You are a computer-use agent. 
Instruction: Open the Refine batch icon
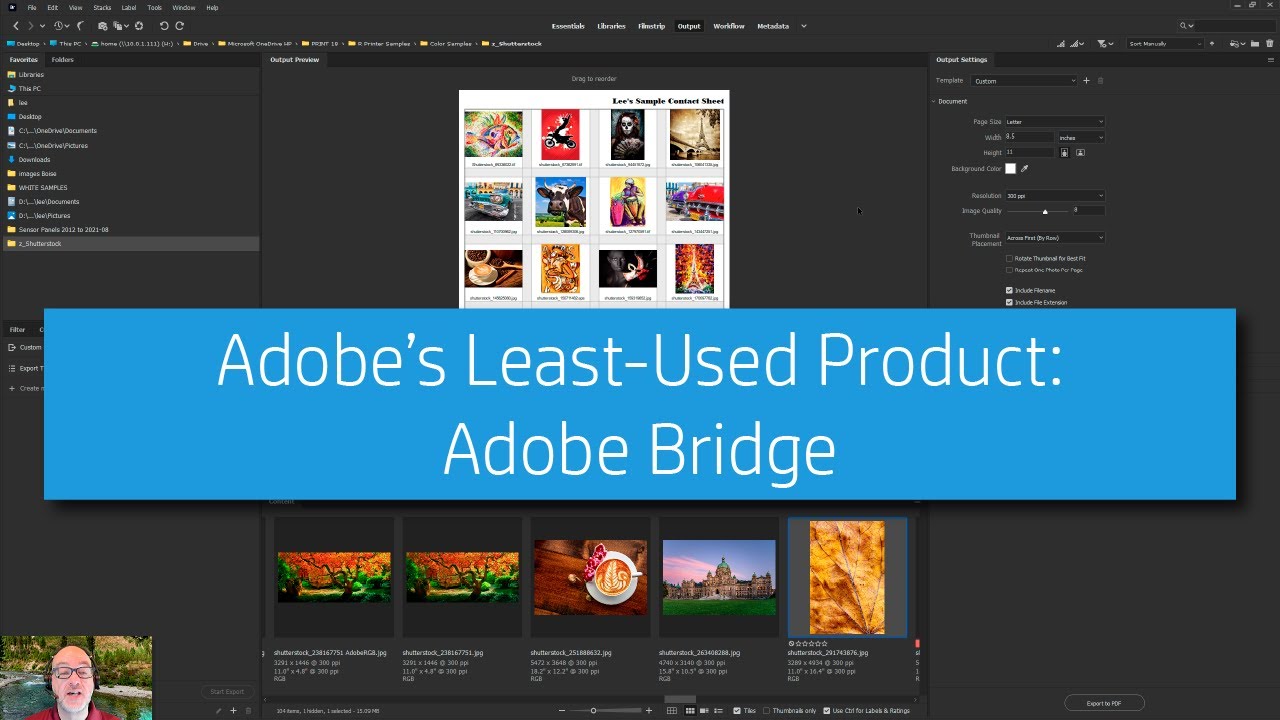coord(117,26)
